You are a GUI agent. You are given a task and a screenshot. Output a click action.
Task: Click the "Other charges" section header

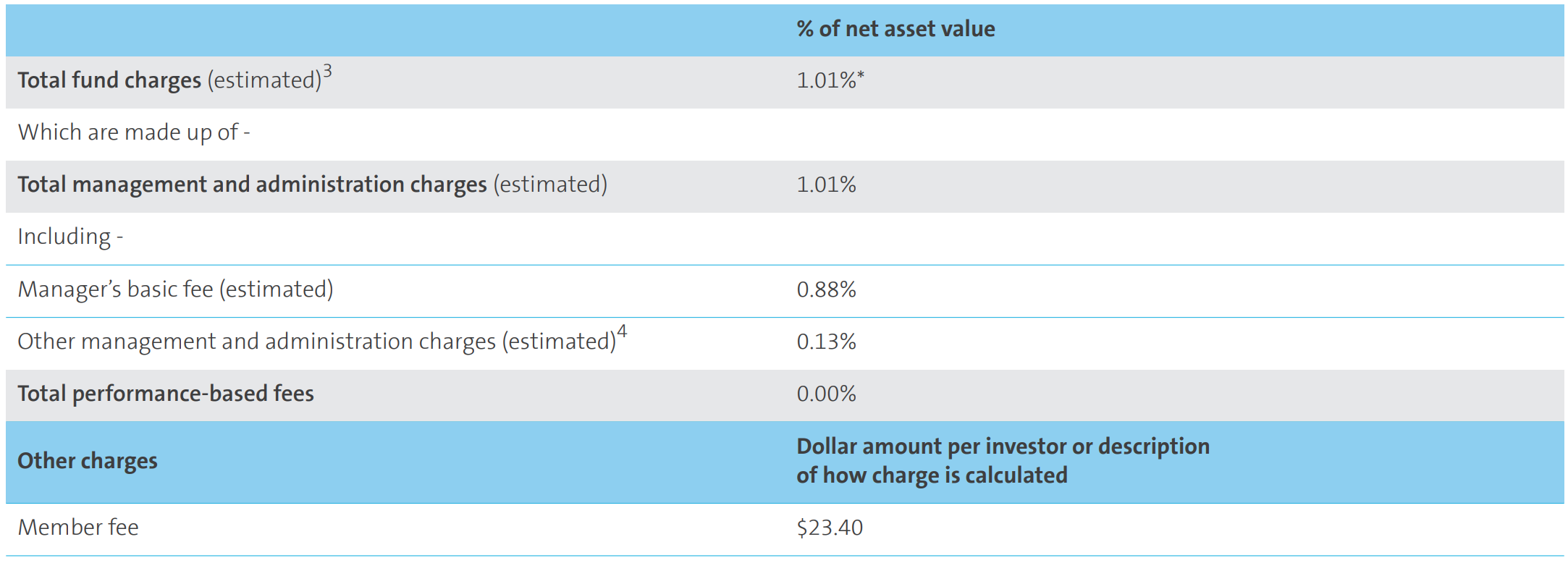click(x=88, y=461)
